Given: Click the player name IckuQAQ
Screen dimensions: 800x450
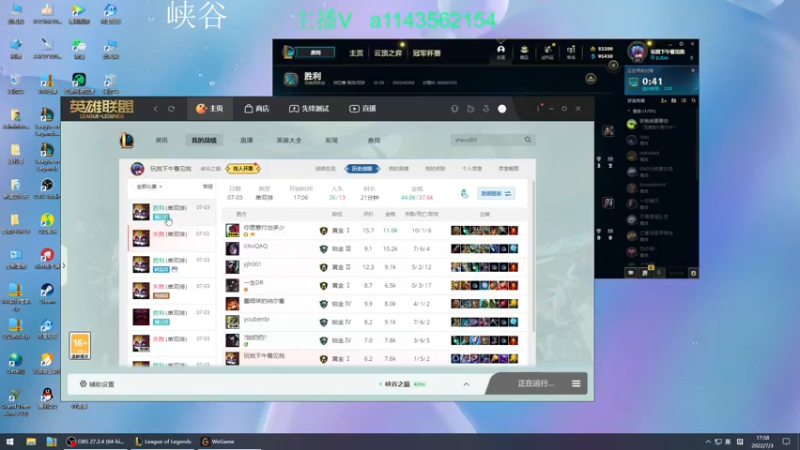Looking at the screenshot, I should [256, 246].
